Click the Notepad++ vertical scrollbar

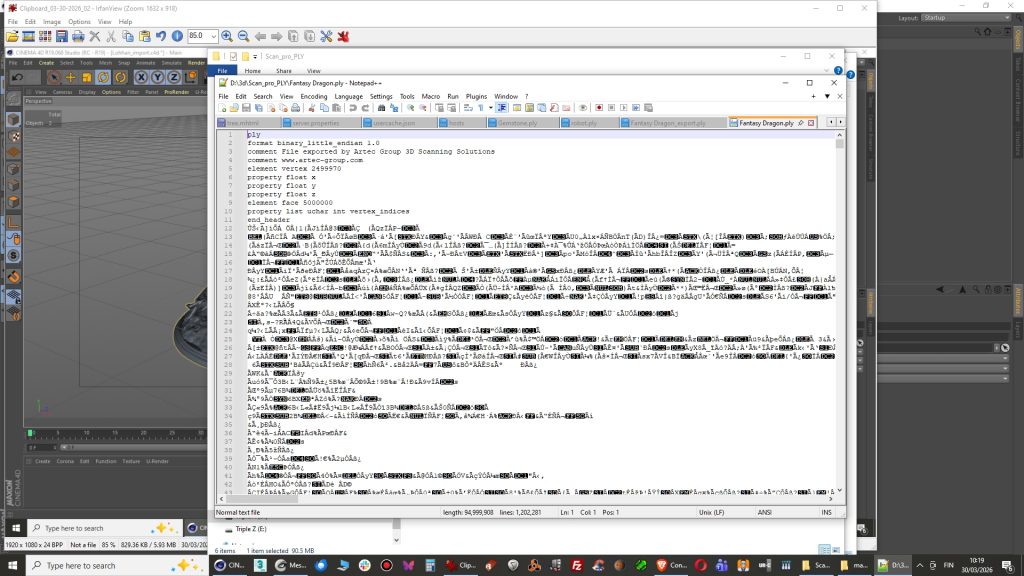tap(839, 300)
